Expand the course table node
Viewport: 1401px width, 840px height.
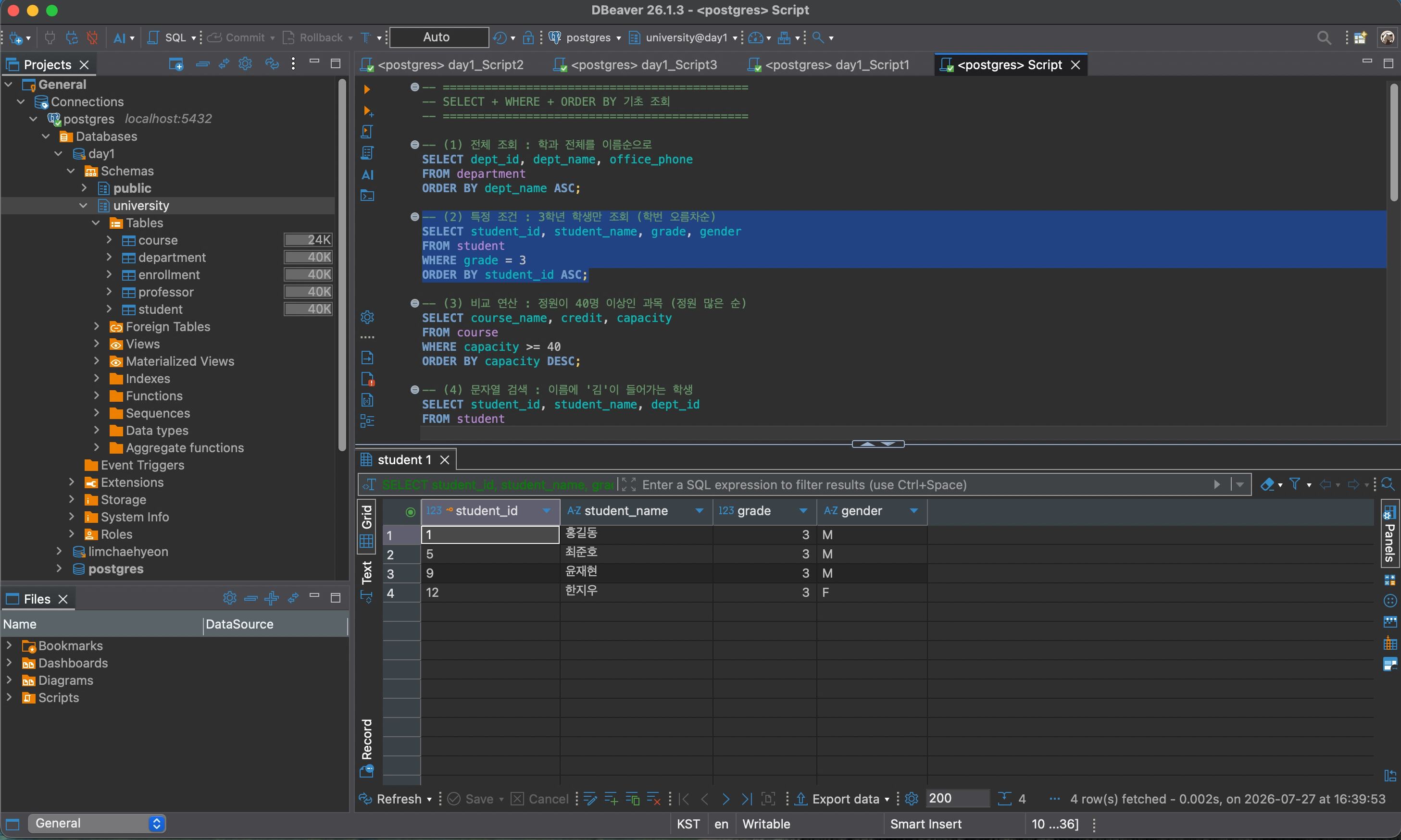(109, 240)
